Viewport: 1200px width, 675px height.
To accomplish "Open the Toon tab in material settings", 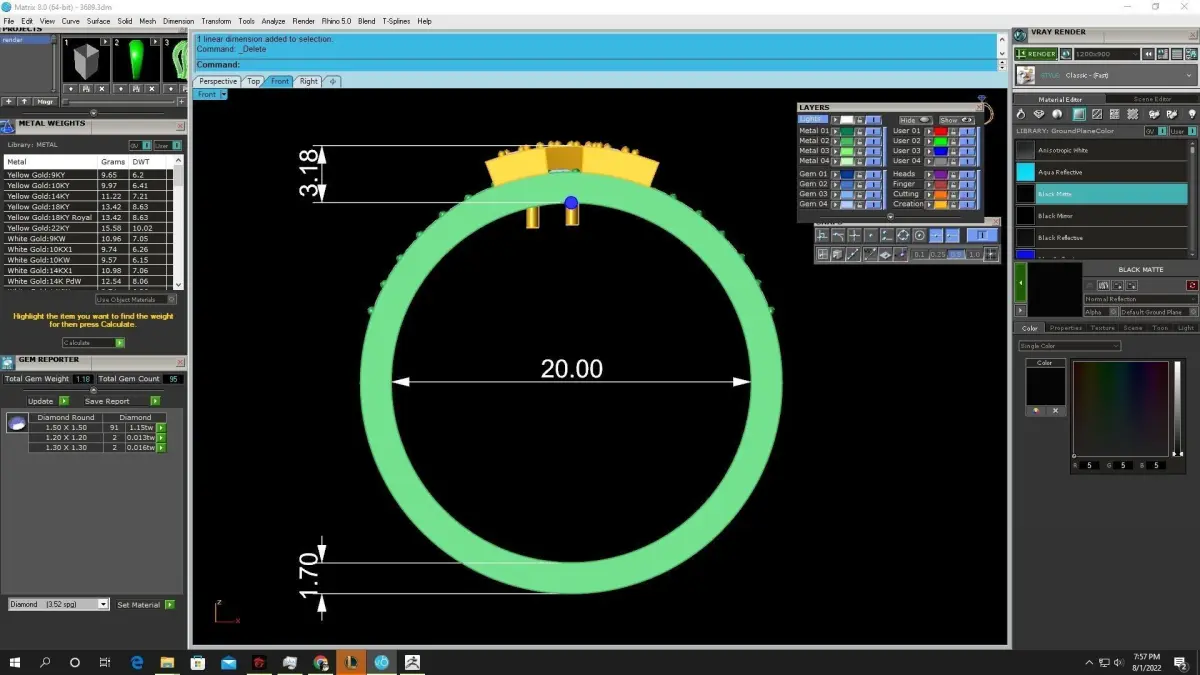I will coord(1160,328).
